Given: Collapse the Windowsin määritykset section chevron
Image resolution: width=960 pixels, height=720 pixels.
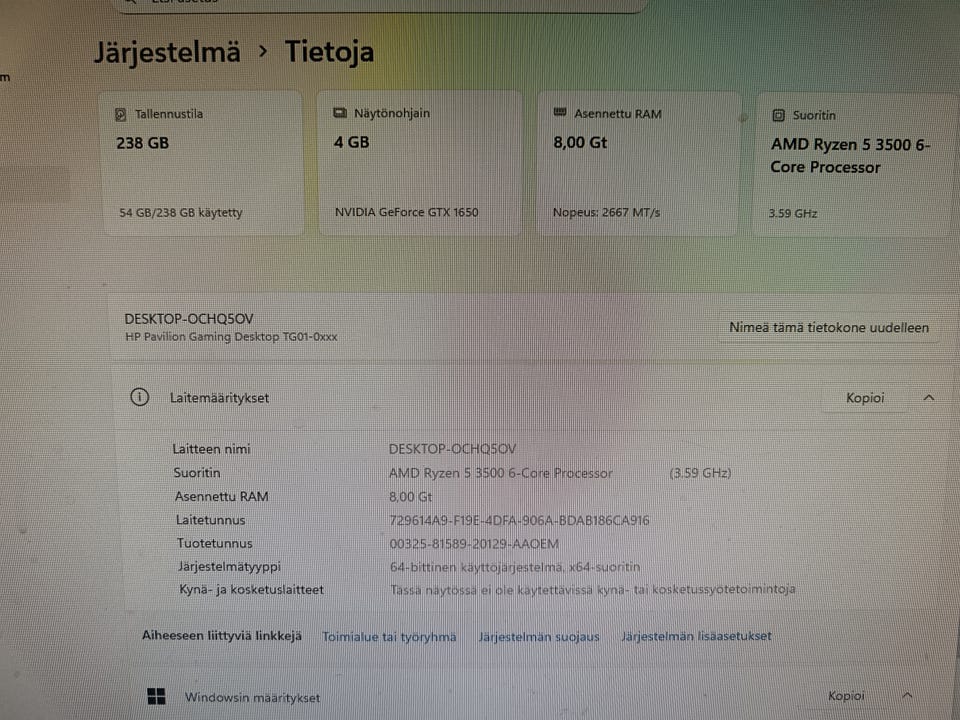Looking at the screenshot, I should (x=907, y=696).
